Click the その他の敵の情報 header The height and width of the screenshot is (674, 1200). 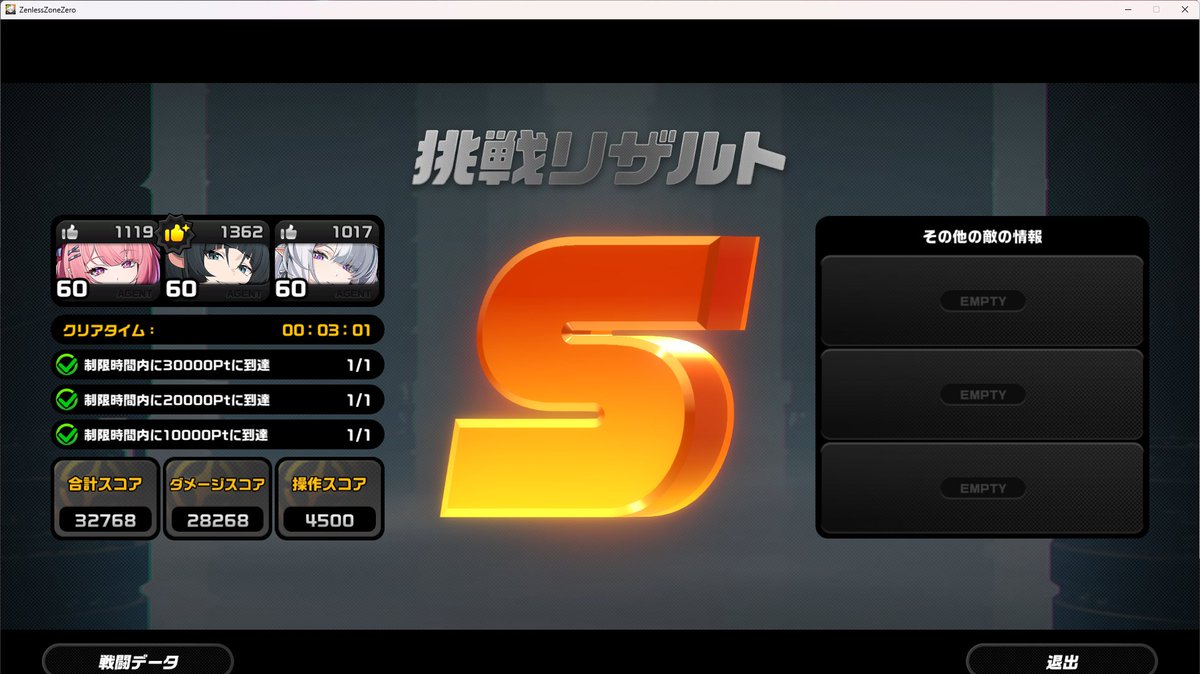983,237
